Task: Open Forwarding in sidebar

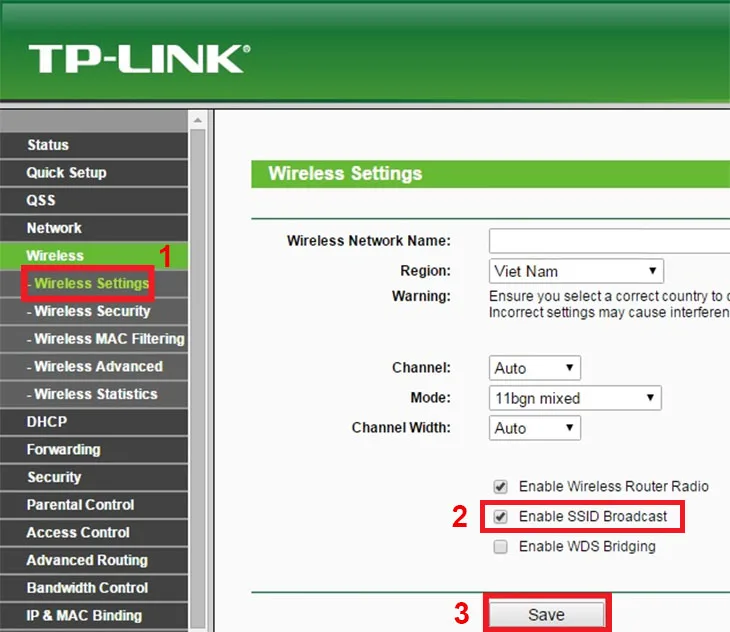Action: pos(94,450)
